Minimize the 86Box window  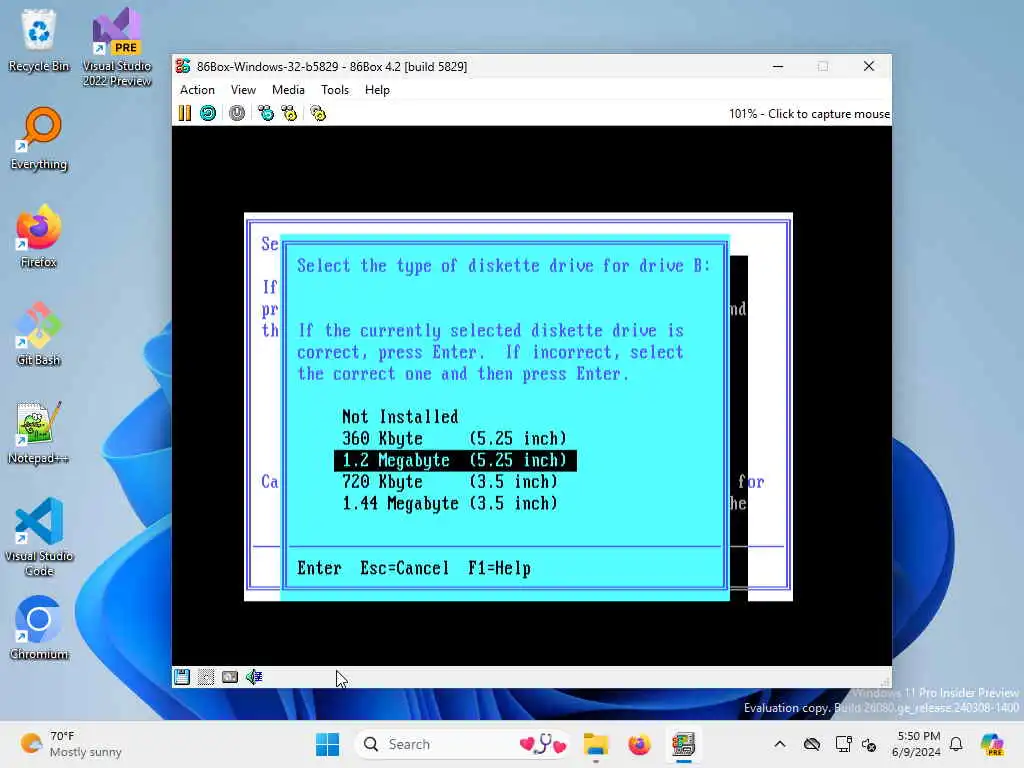(778, 66)
